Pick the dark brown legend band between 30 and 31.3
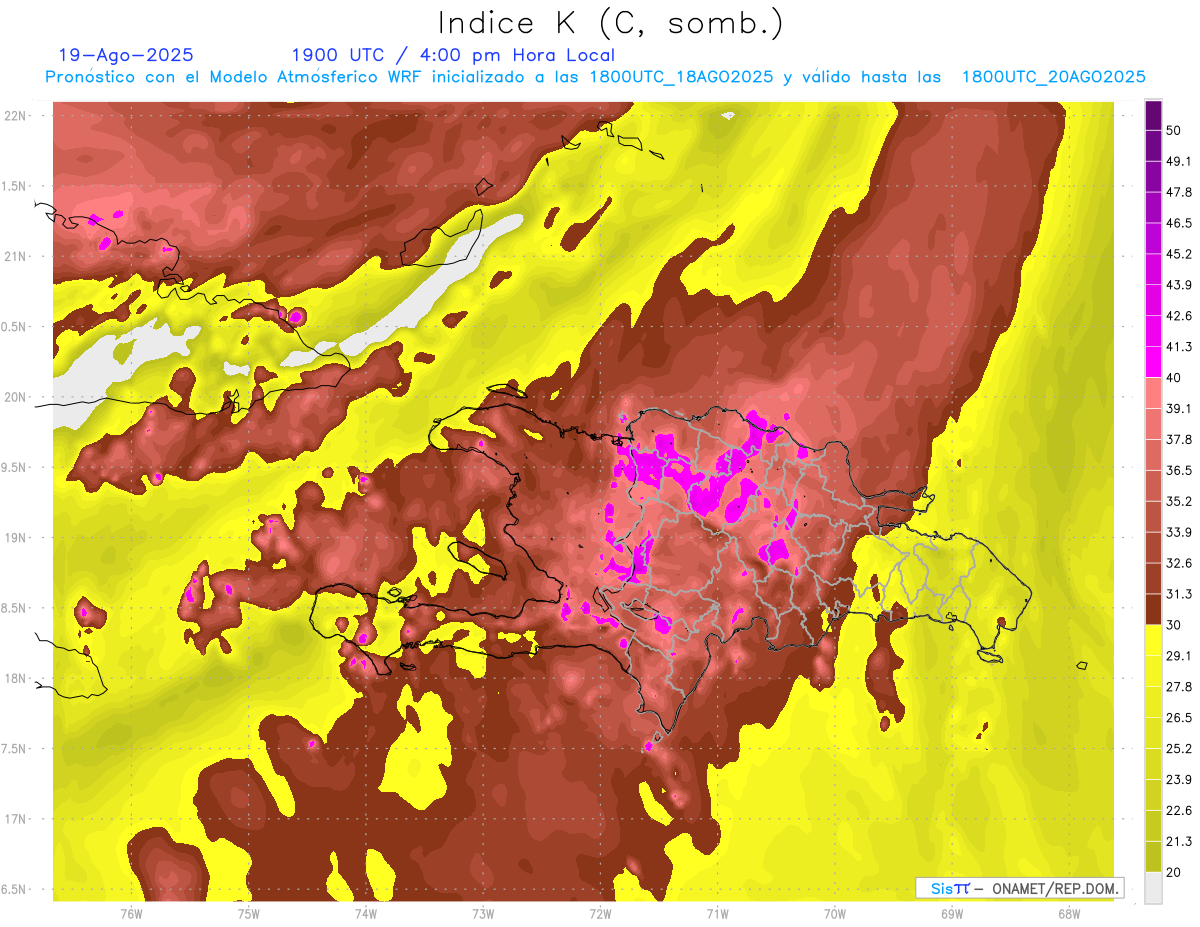 tap(1154, 610)
